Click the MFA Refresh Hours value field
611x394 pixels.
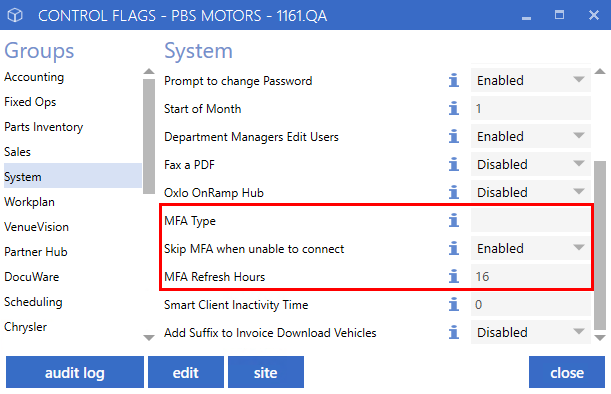pos(531,277)
